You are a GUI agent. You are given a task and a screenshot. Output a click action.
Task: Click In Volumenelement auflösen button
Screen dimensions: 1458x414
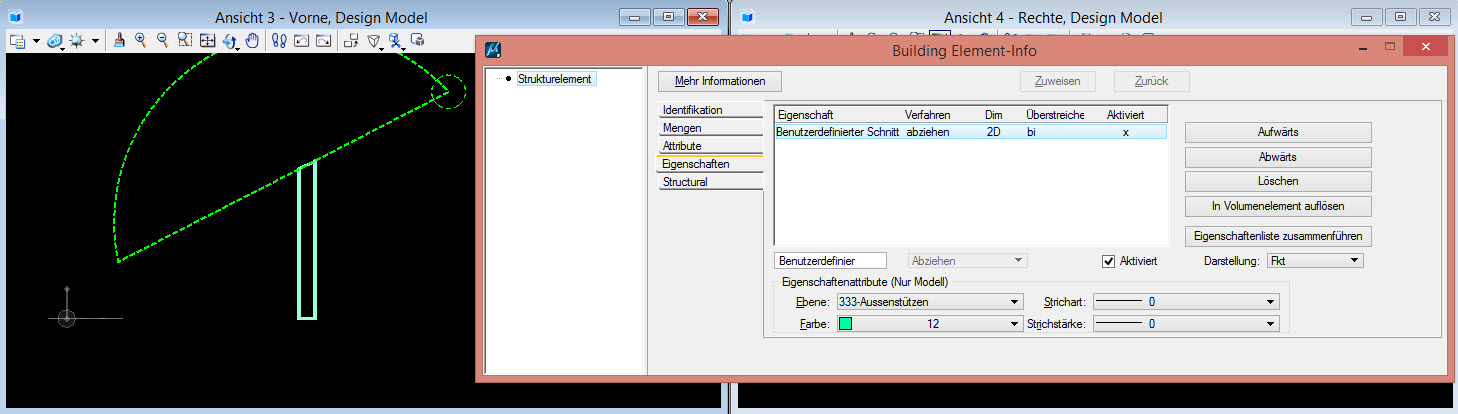click(1278, 206)
